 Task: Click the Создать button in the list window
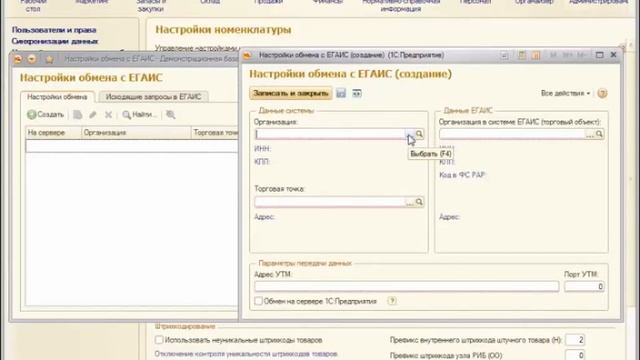pos(46,115)
